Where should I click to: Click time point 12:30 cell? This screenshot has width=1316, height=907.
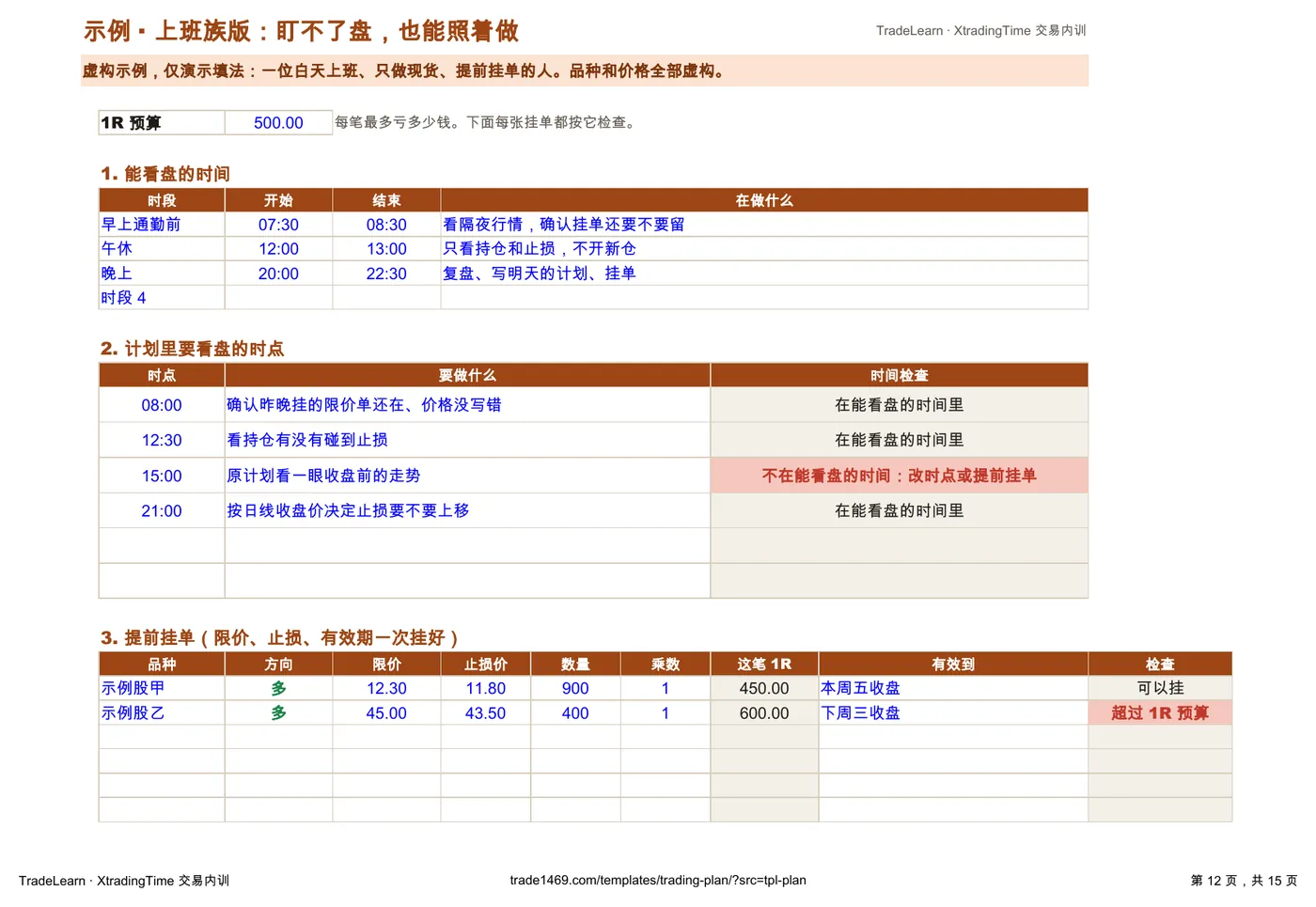162,440
